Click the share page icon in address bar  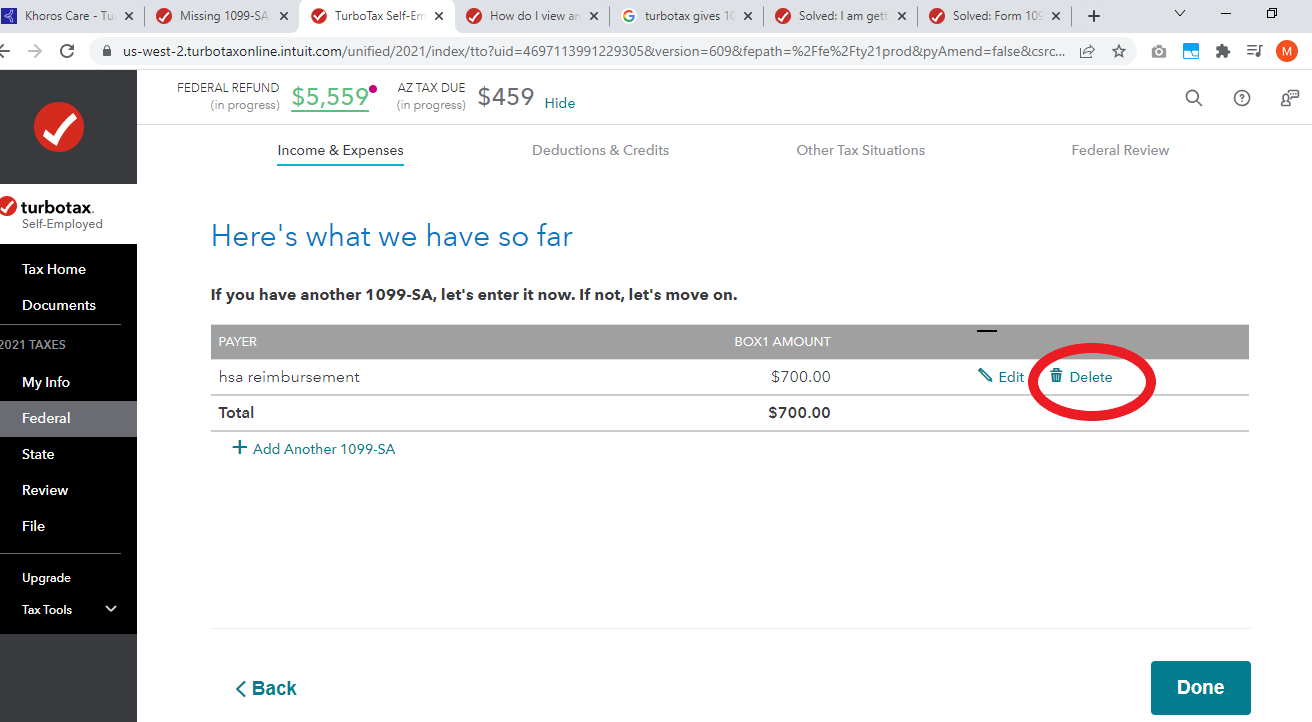[x=1087, y=51]
